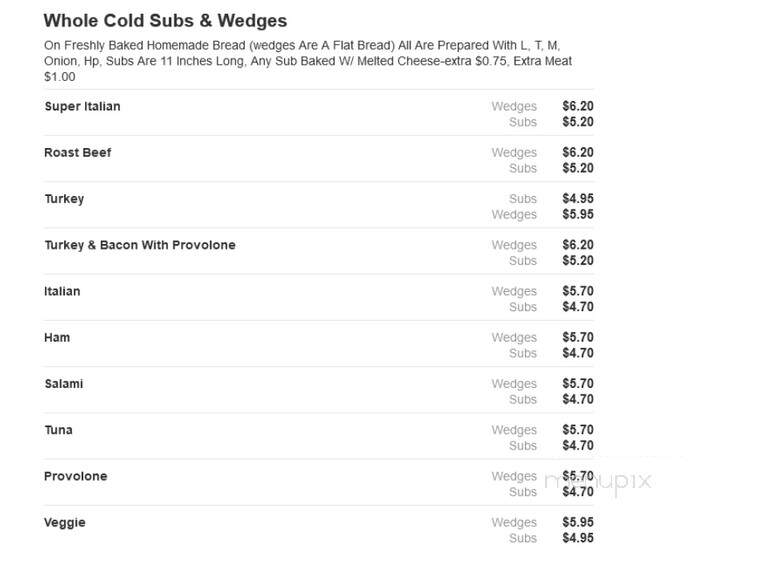This screenshot has height=564, width=777.
Task: Click the Ham Wedges price $5.70
Action: [578, 338]
